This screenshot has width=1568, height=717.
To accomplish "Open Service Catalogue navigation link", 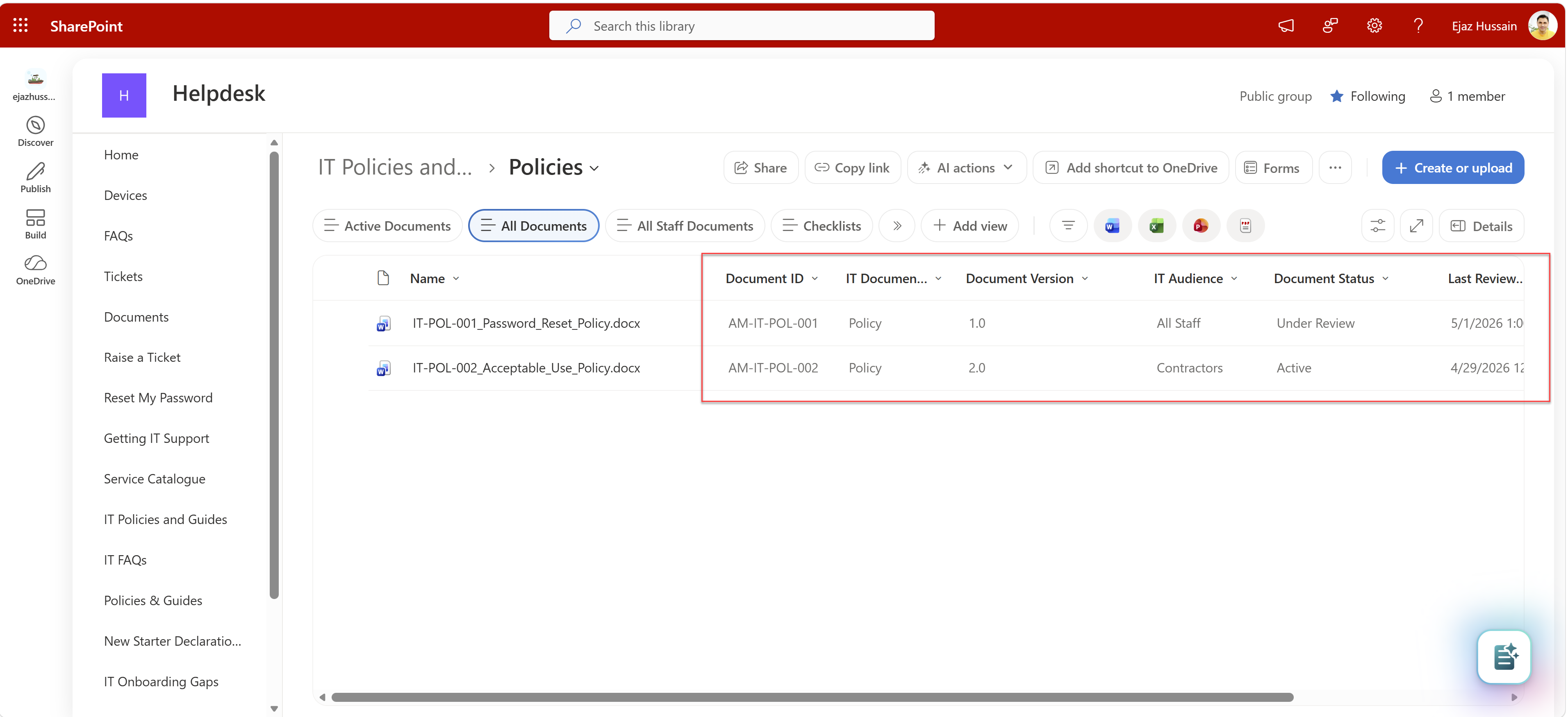I will (x=155, y=479).
